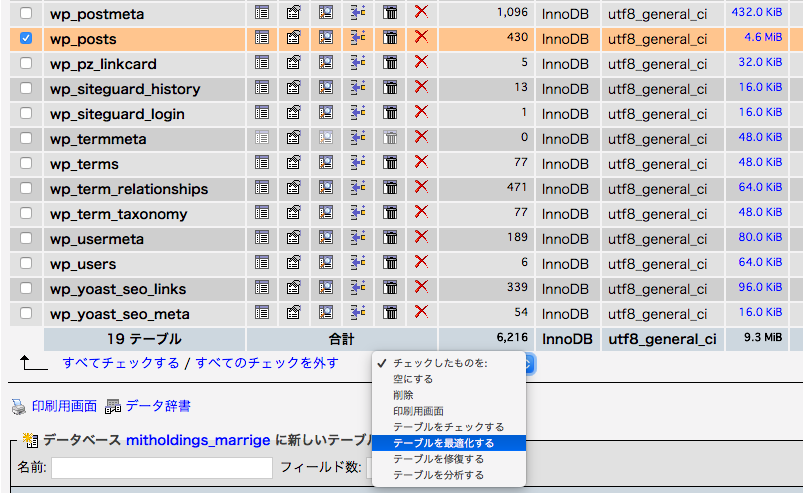Choose テーブルを修復する in the open dropdown
The width and height of the screenshot is (803, 493).
click(438, 459)
